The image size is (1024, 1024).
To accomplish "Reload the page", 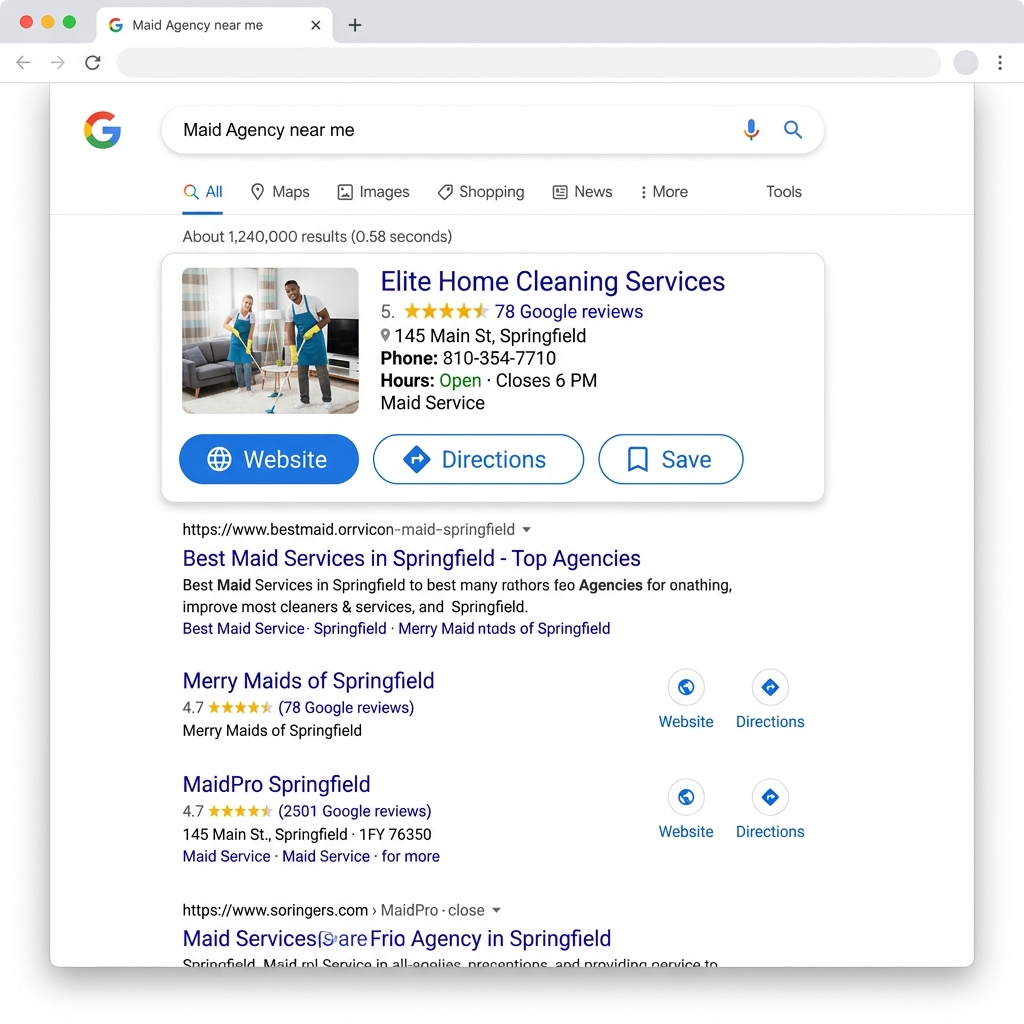I will click(93, 63).
